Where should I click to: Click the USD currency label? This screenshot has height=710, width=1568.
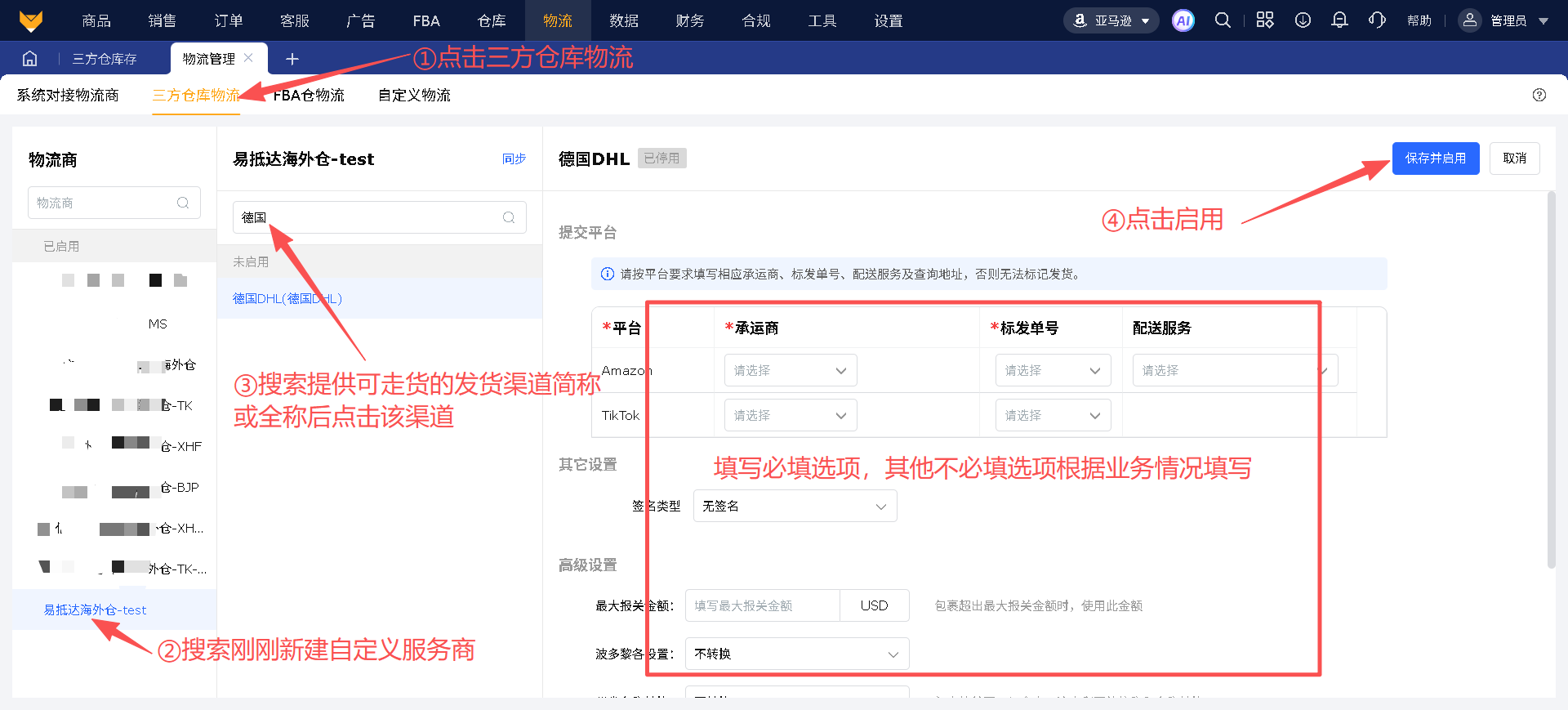coord(874,605)
